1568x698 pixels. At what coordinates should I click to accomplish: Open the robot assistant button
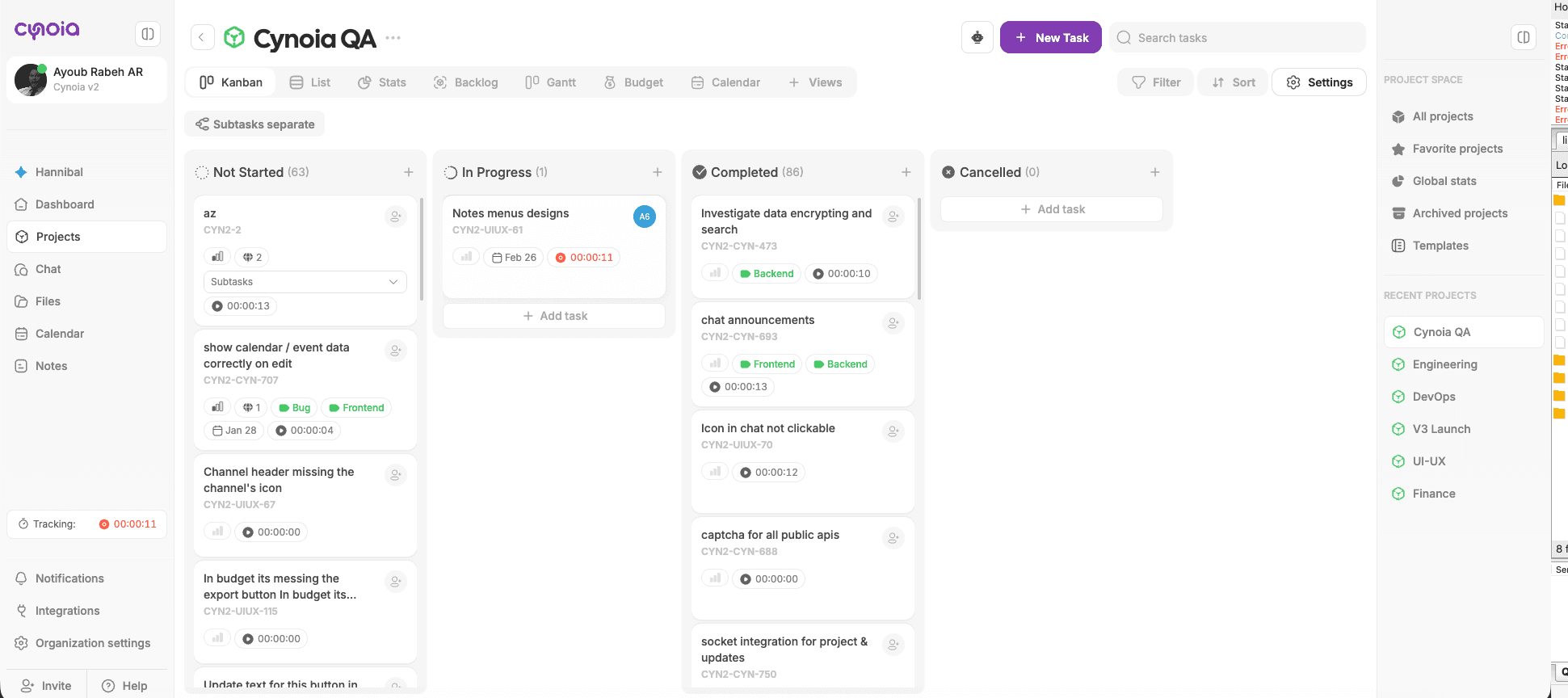[x=977, y=37]
